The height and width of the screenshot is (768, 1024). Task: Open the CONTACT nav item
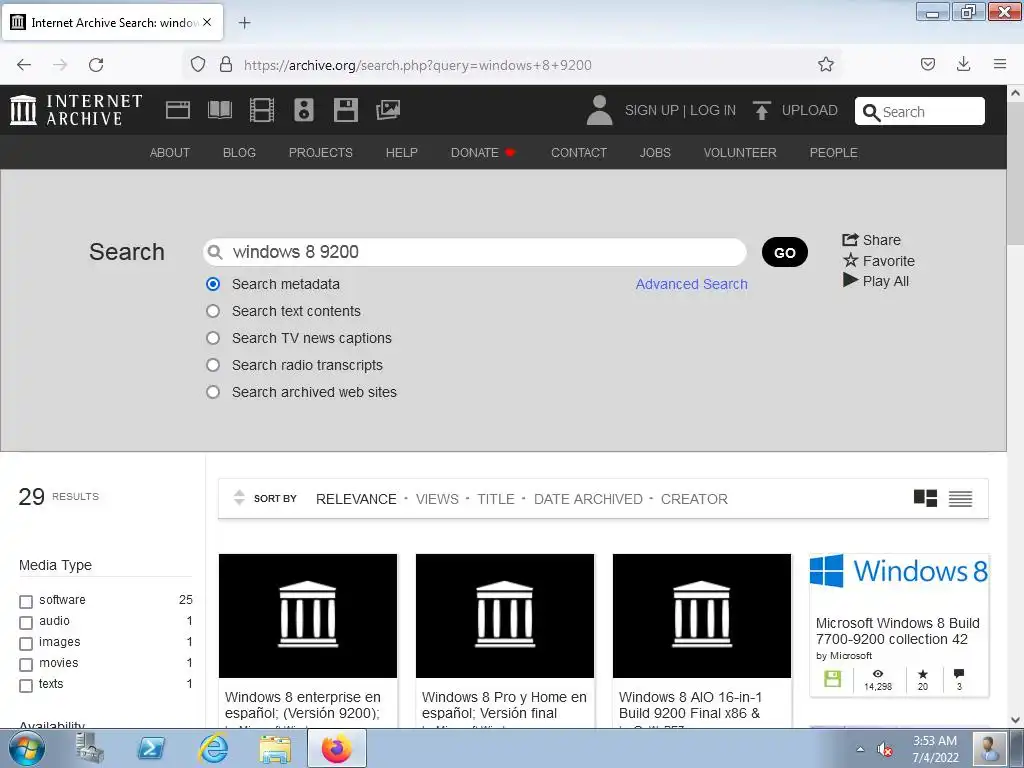[579, 153]
